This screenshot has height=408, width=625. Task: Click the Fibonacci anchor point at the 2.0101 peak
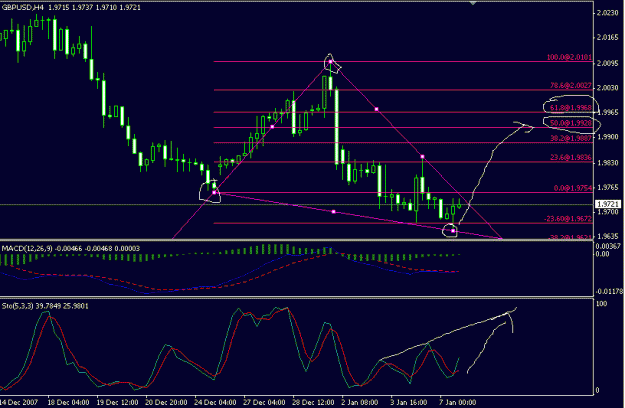coord(330,61)
